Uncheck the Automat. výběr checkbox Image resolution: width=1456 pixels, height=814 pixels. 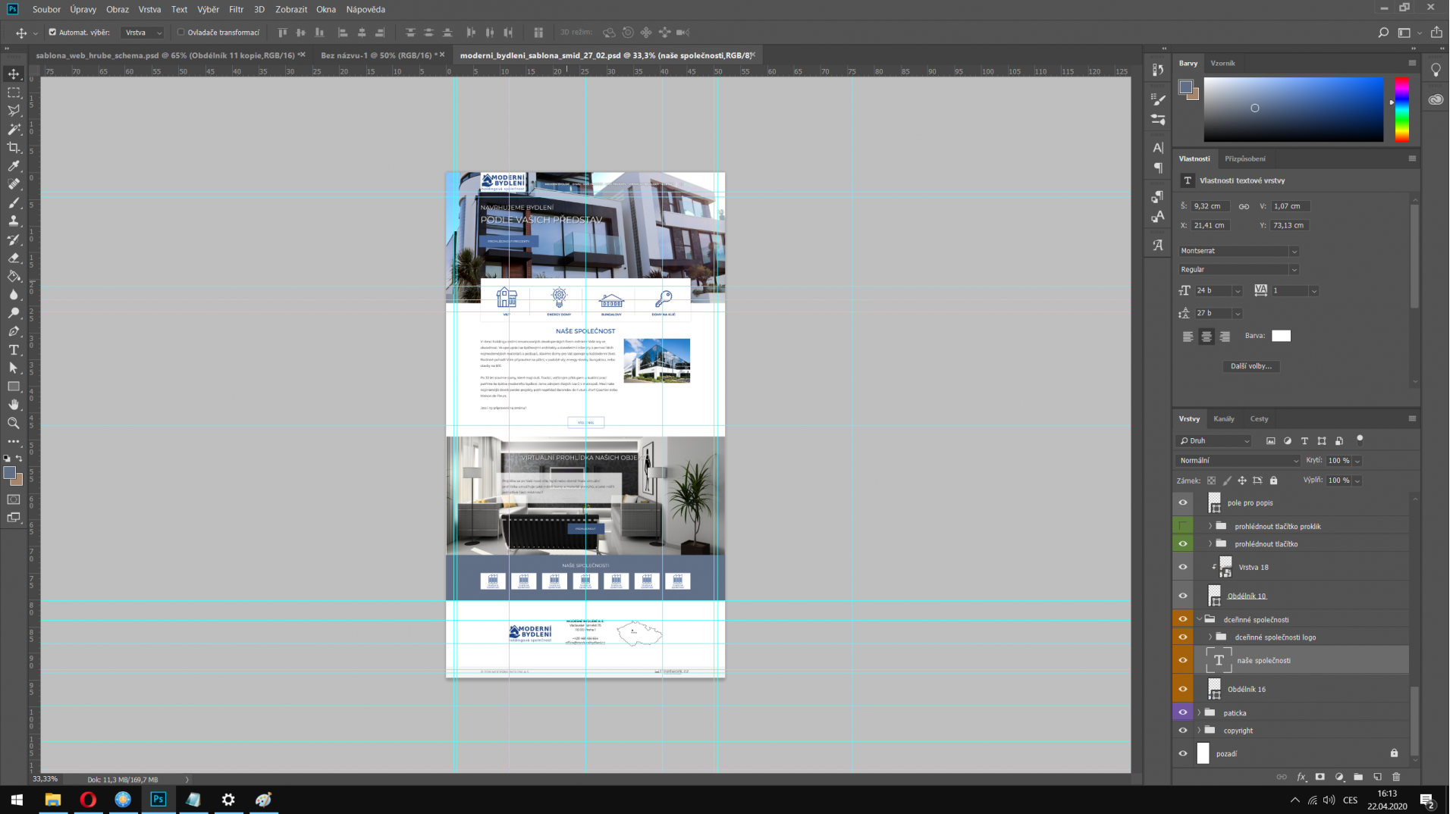pos(52,32)
